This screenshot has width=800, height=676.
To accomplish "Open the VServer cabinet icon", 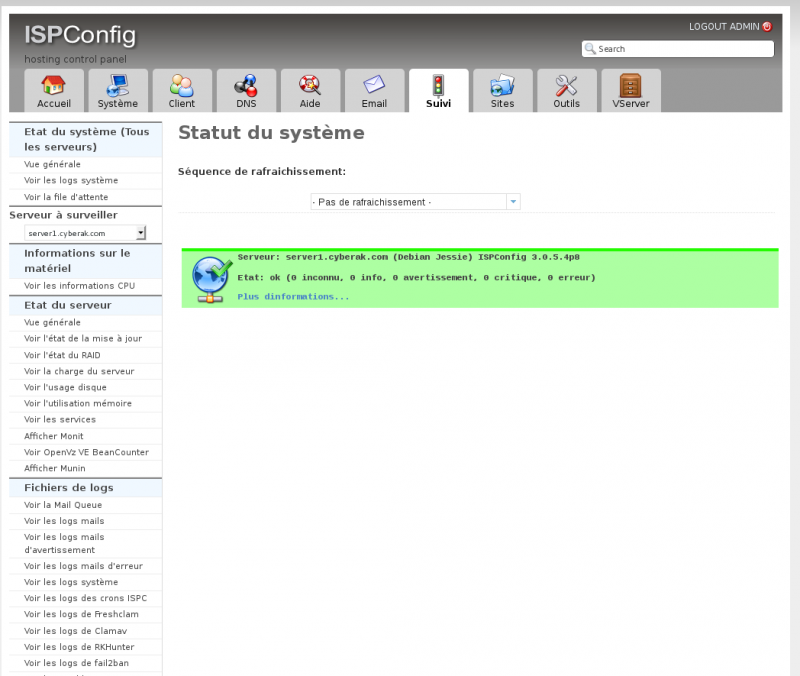I will click(631, 85).
